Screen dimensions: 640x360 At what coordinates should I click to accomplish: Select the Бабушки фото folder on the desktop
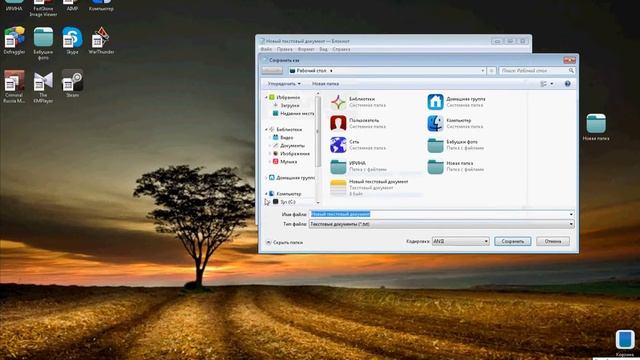click(x=43, y=43)
